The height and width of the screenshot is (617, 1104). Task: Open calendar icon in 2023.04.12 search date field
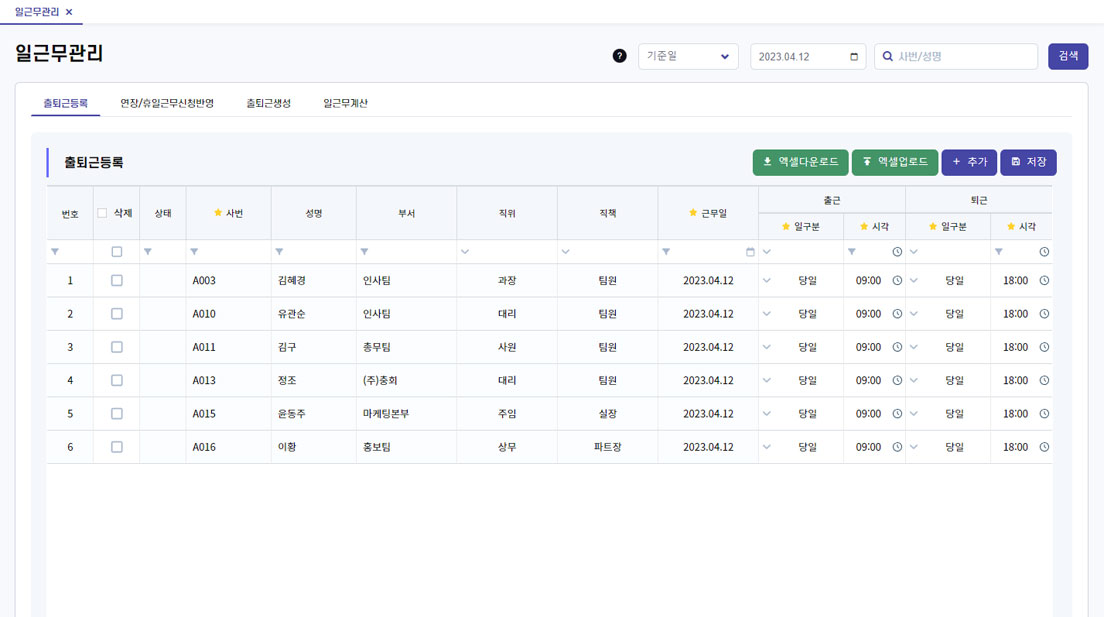click(854, 57)
